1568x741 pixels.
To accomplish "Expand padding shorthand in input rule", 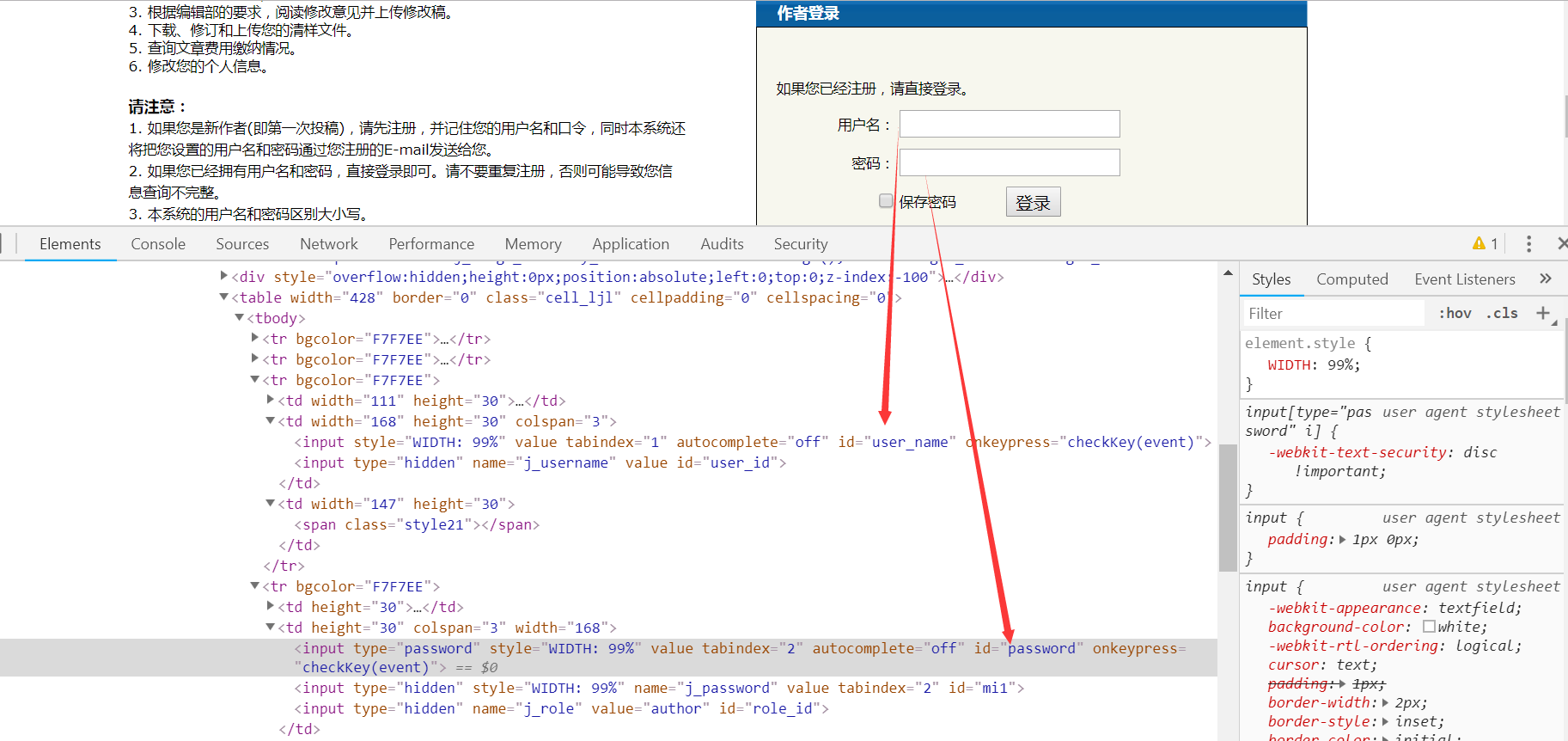I will [x=1343, y=540].
